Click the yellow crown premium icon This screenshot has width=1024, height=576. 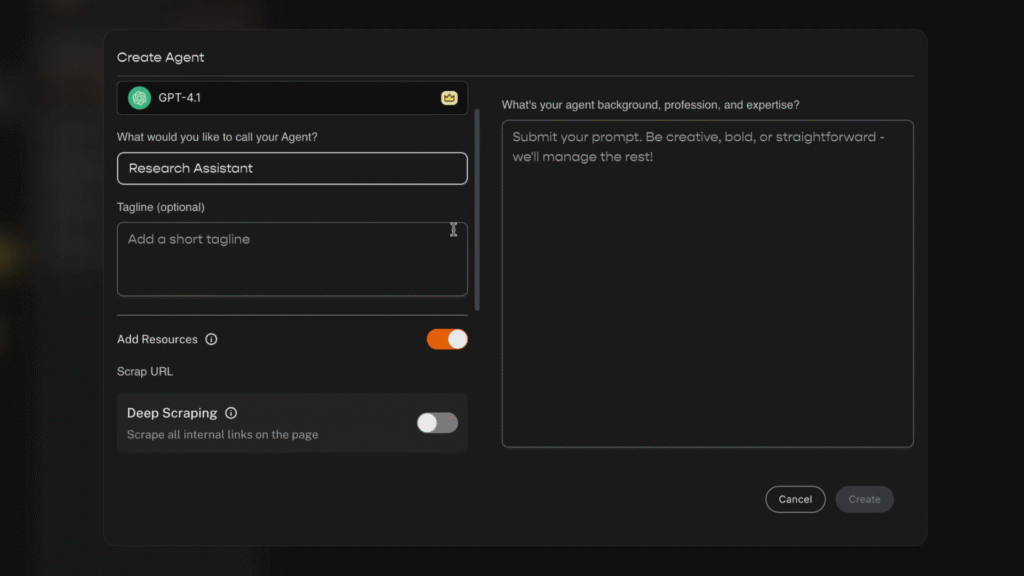[x=449, y=98]
